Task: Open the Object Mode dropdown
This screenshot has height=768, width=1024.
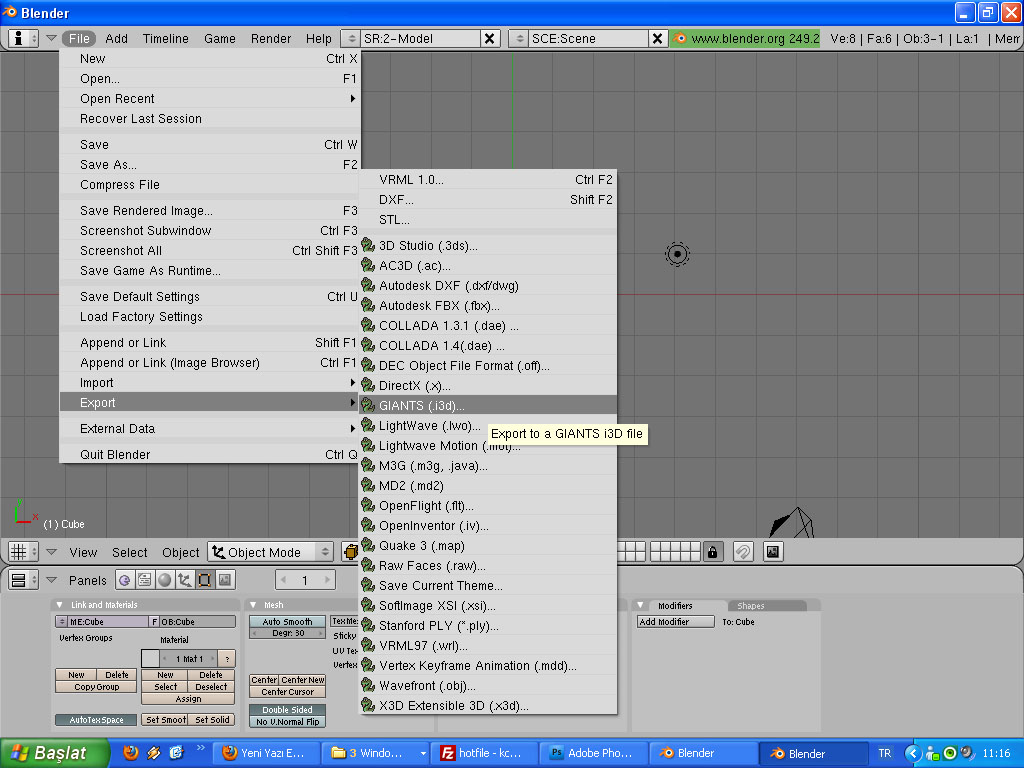Action: (270, 552)
